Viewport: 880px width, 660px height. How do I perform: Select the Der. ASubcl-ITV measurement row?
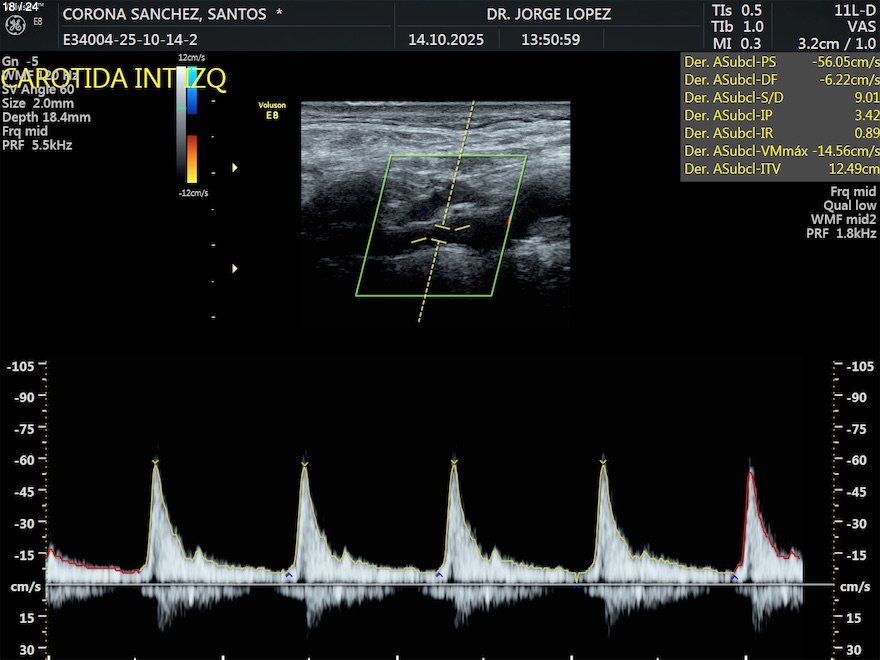779,169
